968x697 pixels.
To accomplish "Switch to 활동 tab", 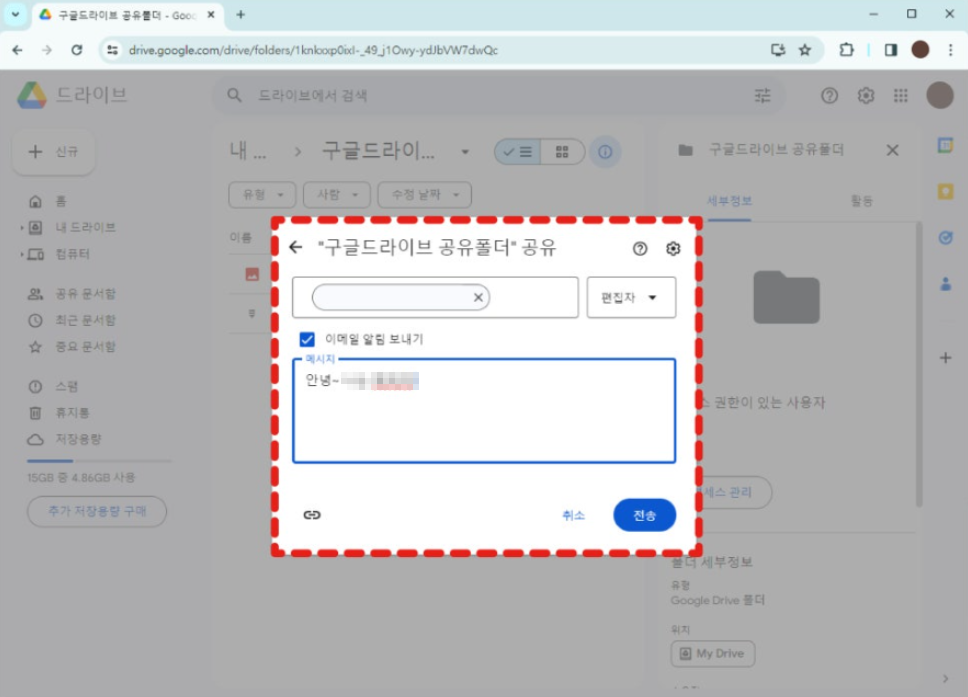I will click(861, 201).
